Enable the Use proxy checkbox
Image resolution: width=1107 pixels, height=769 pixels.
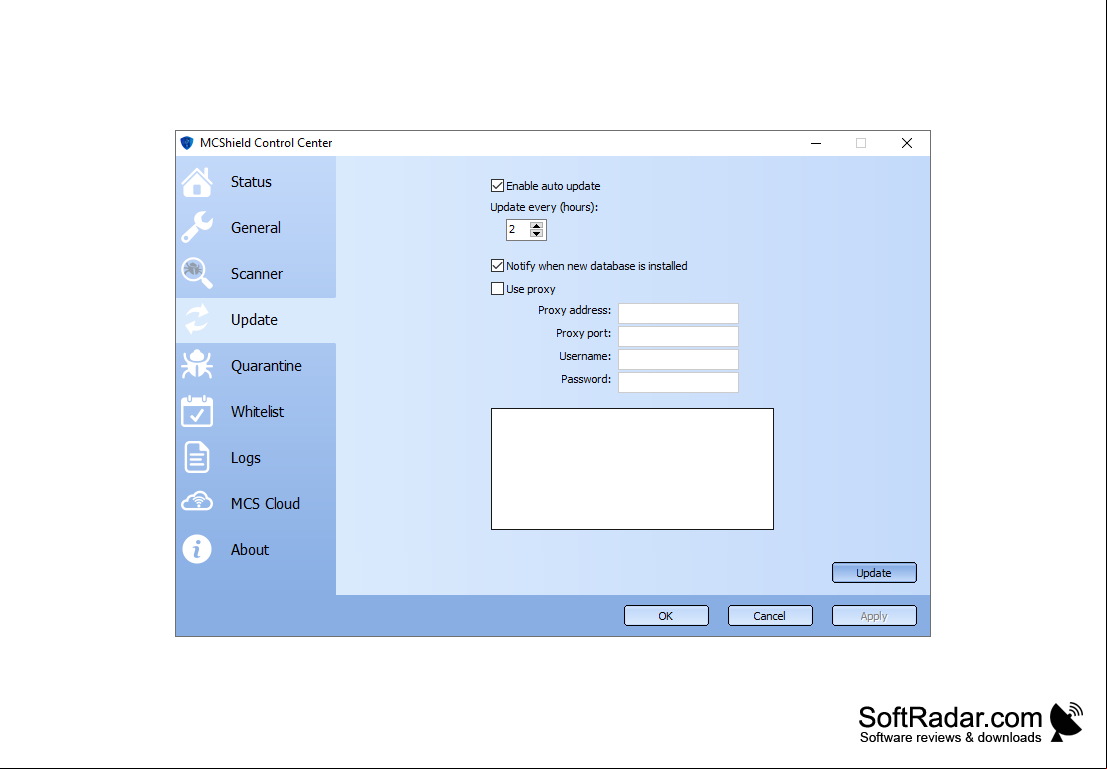497,288
